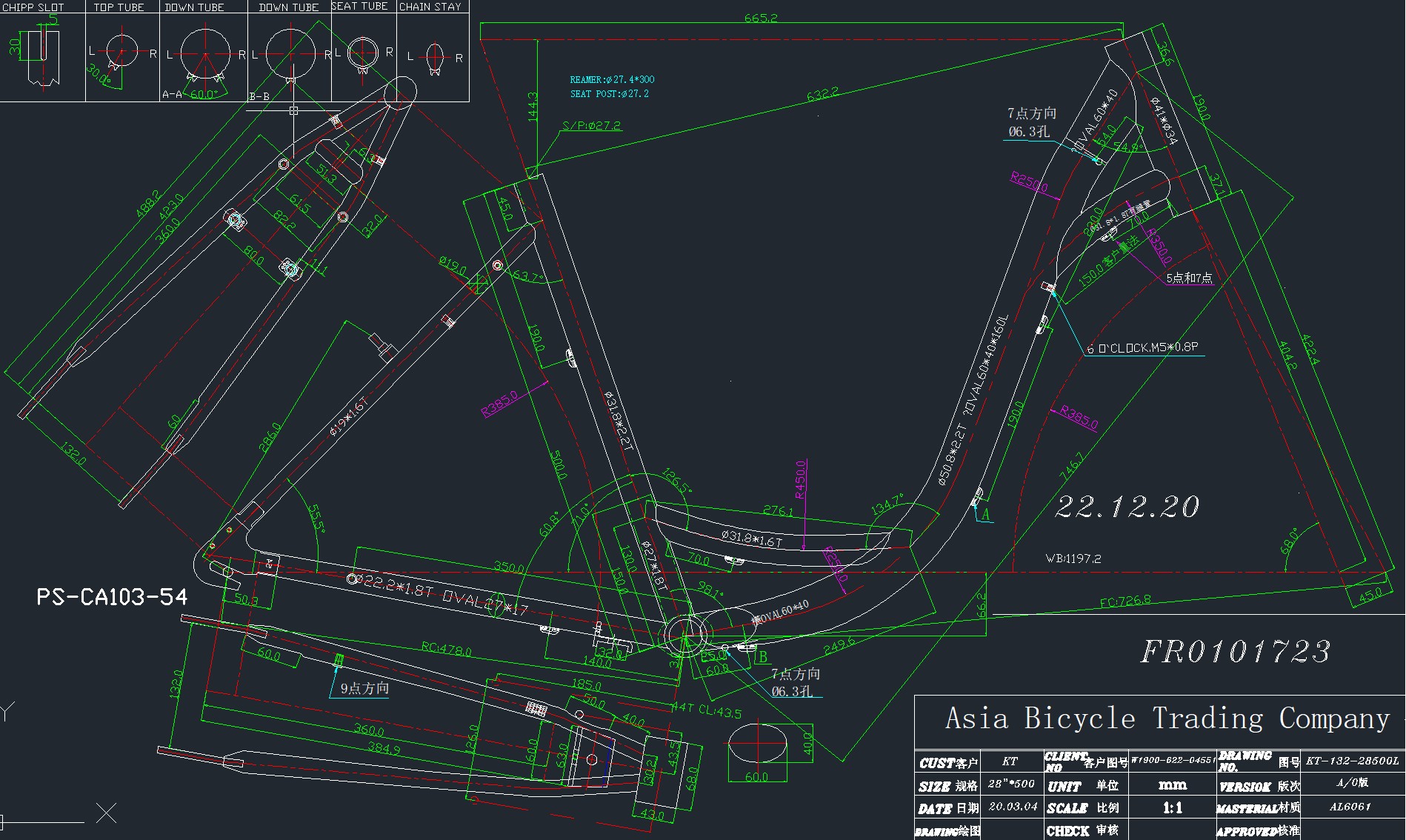Select the TOP TUBE cross-section symbol

coord(121,53)
